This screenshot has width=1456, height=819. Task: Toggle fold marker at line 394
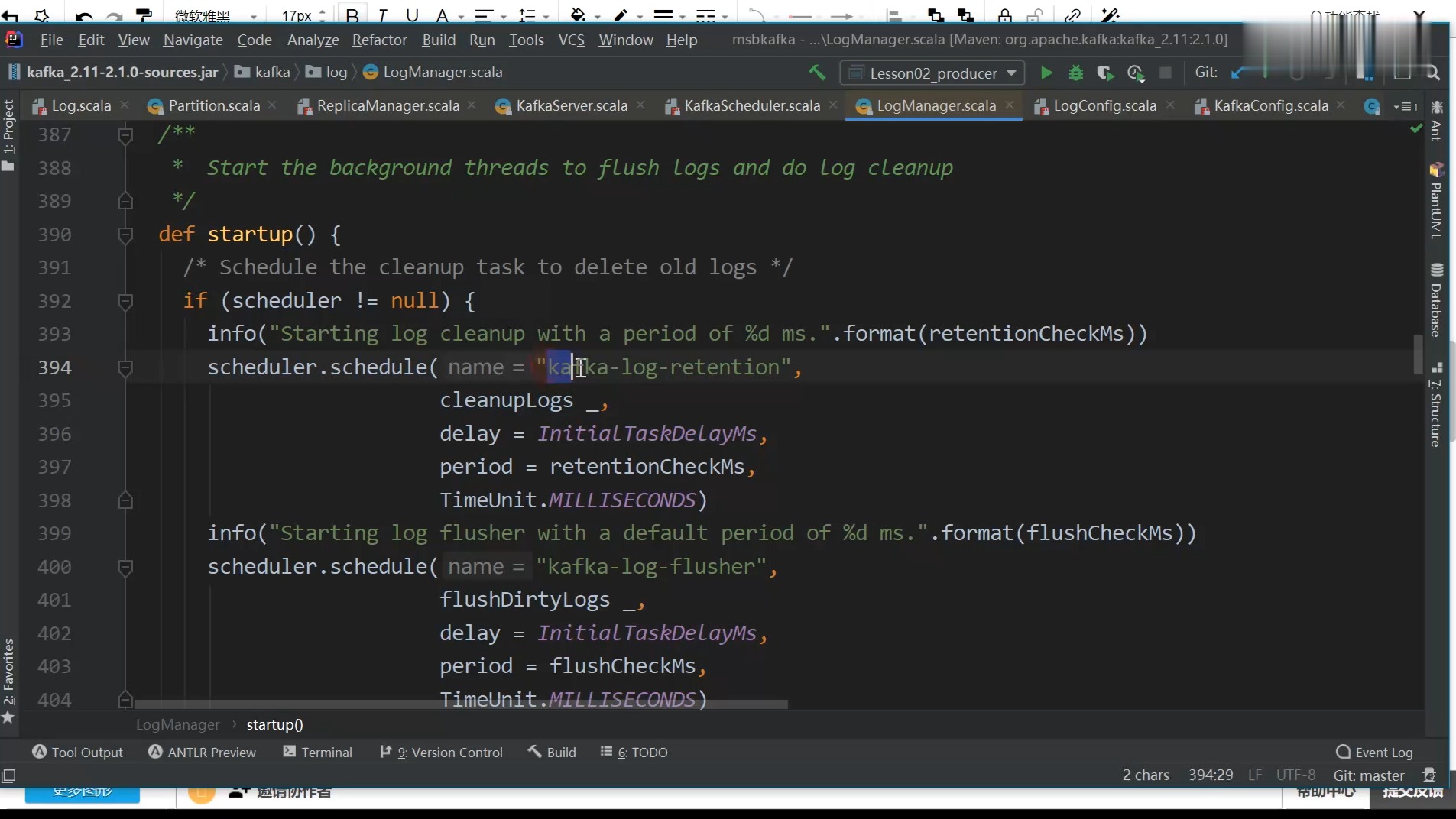pos(125,368)
